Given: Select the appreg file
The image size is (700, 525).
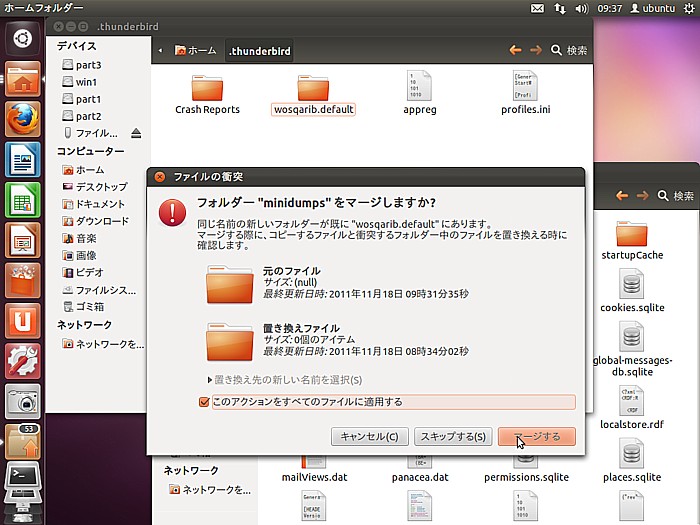Looking at the screenshot, I should coord(420,93).
